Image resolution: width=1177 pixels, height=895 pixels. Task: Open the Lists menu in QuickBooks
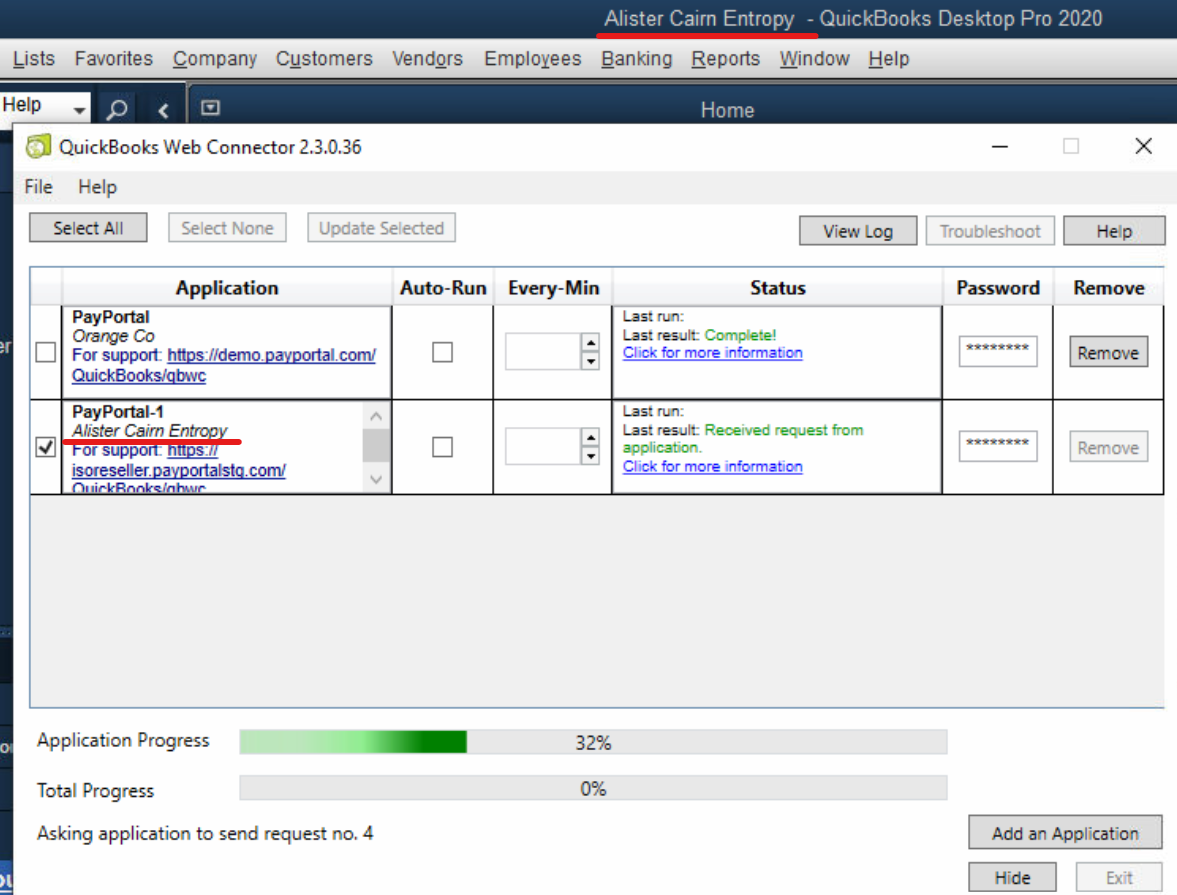click(x=34, y=59)
